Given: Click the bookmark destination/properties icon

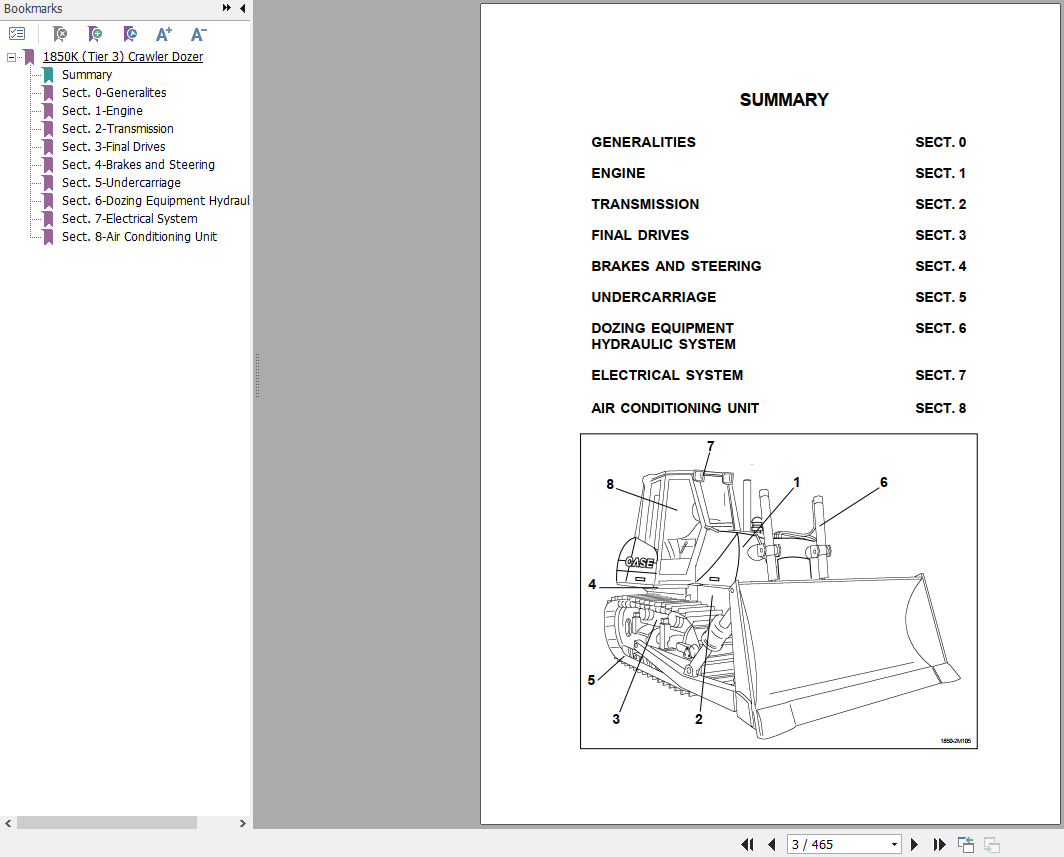Looking at the screenshot, I should point(130,34).
